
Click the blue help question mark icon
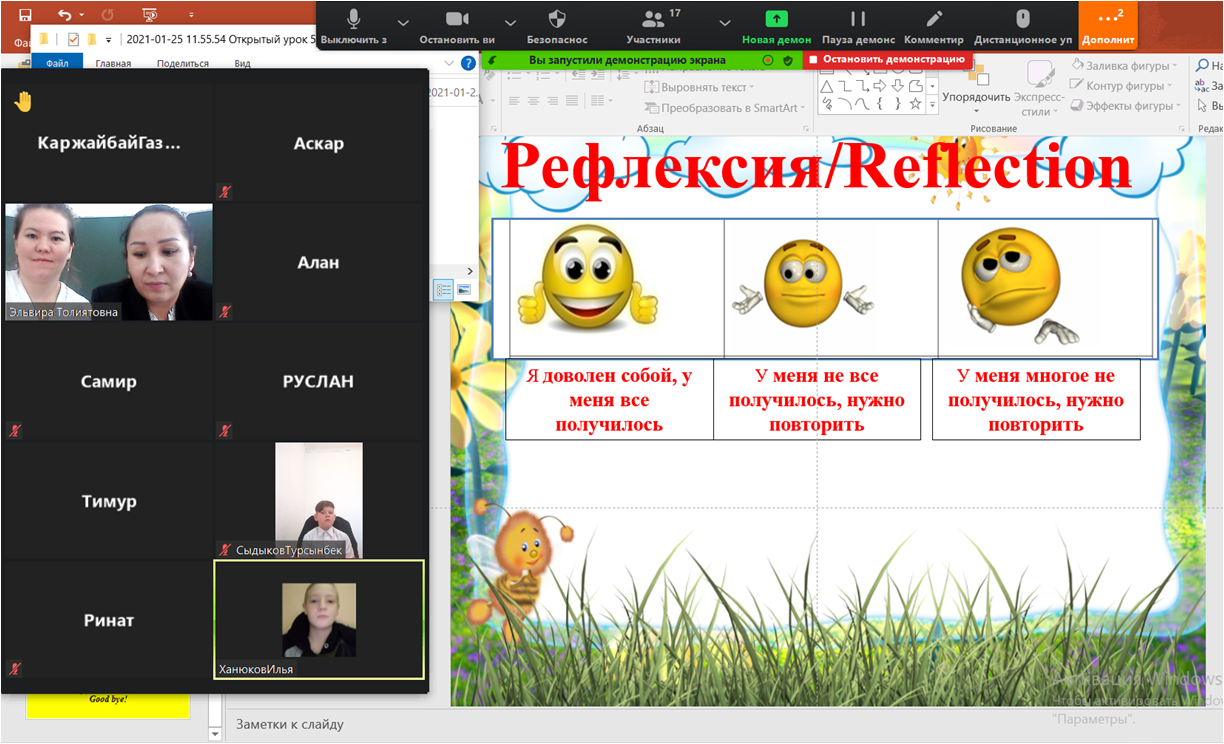(x=467, y=63)
